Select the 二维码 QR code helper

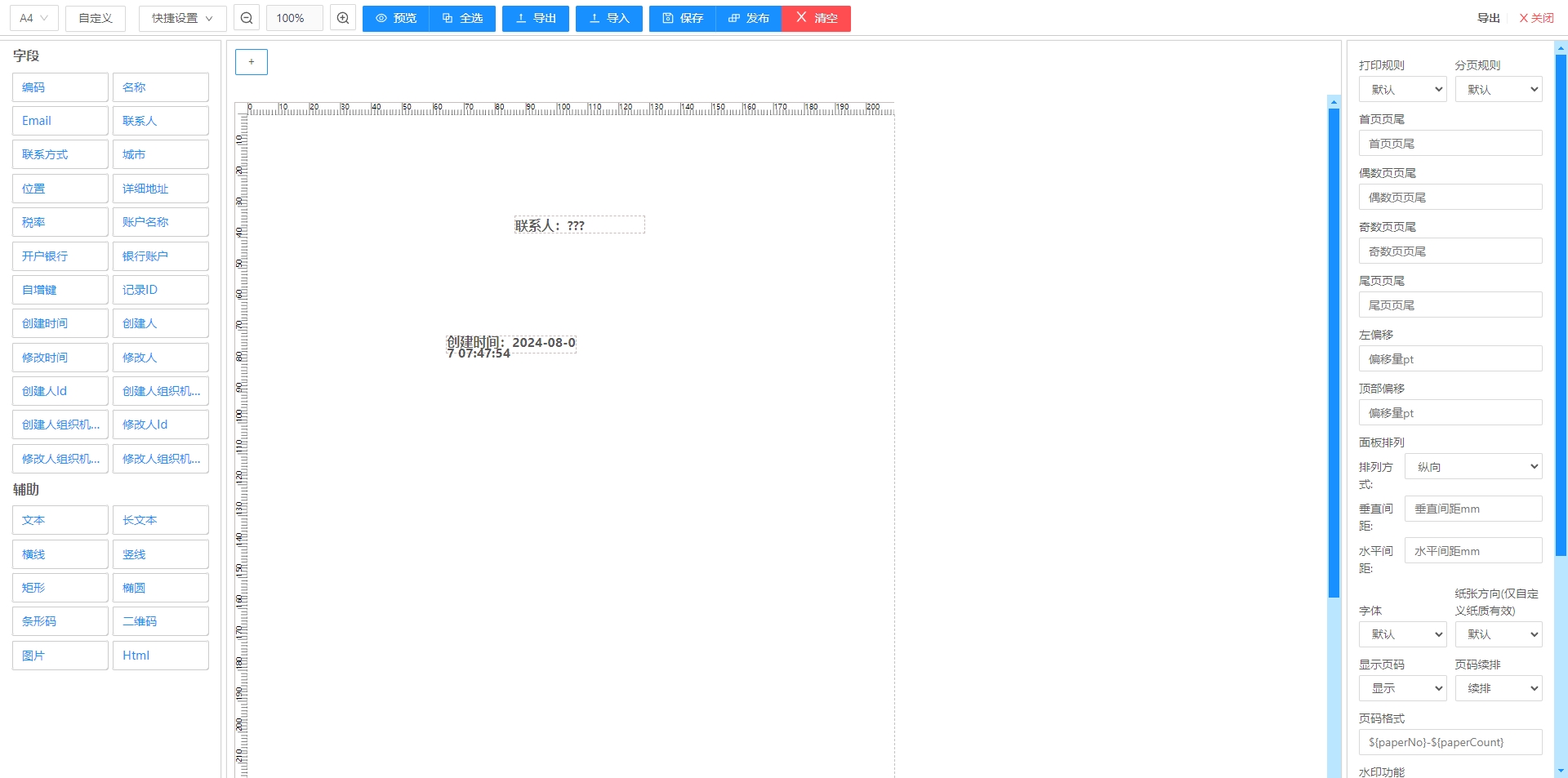coord(161,621)
